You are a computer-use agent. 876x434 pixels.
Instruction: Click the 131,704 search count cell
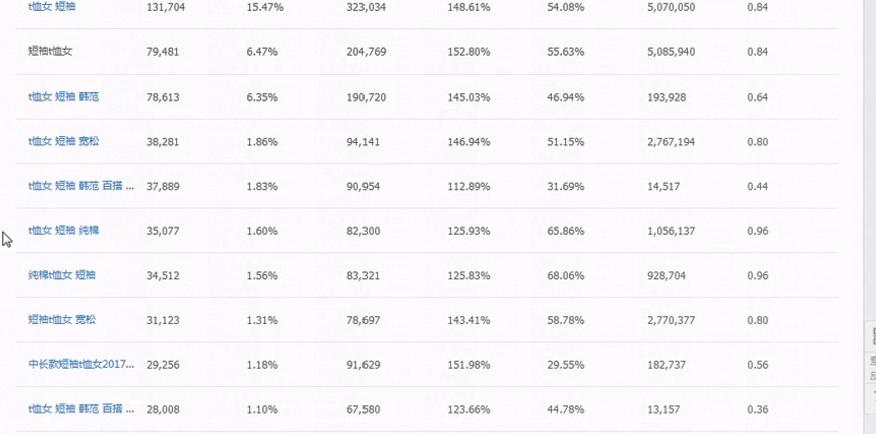[x=163, y=7]
